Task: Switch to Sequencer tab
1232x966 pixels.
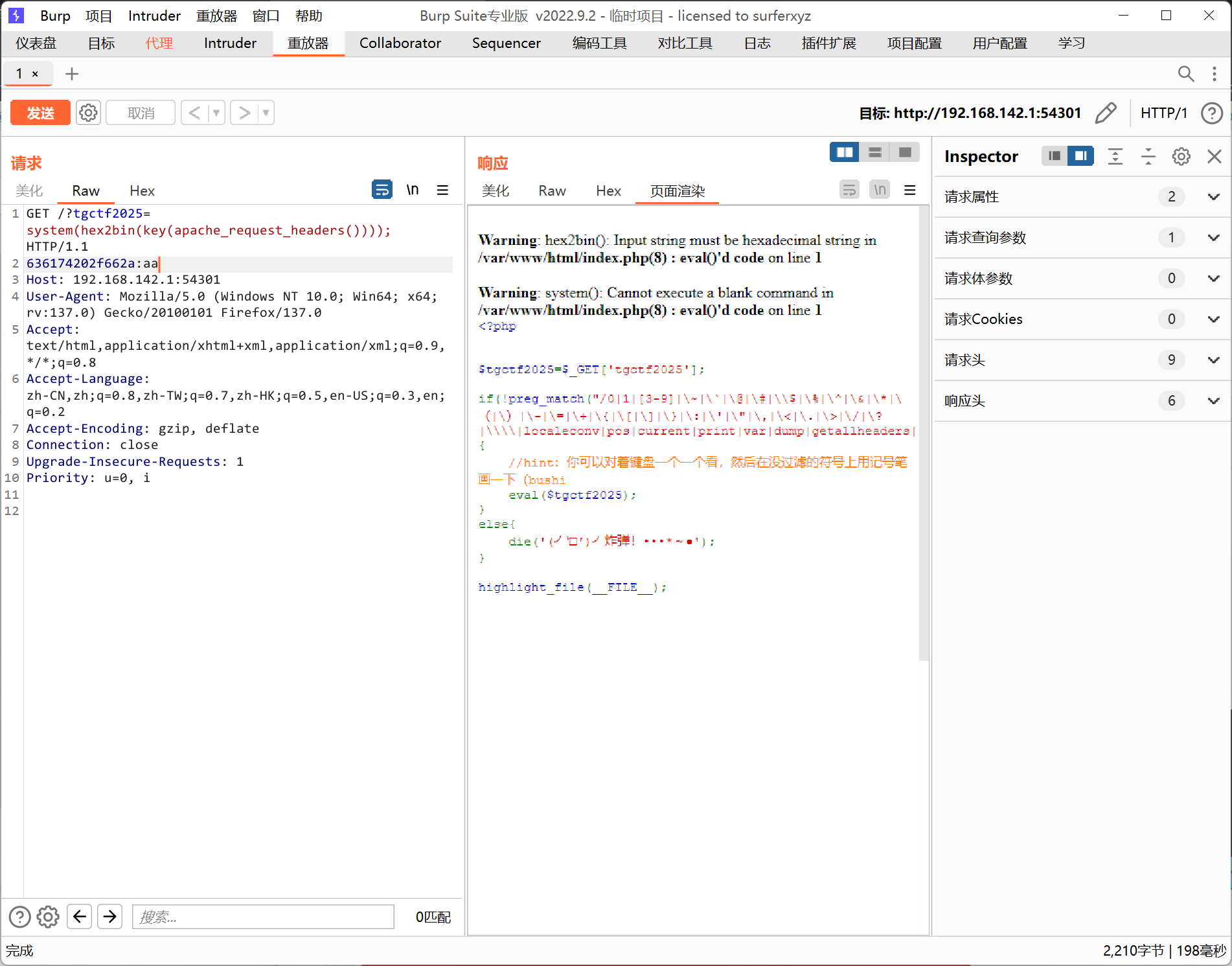Action: [506, 43]
